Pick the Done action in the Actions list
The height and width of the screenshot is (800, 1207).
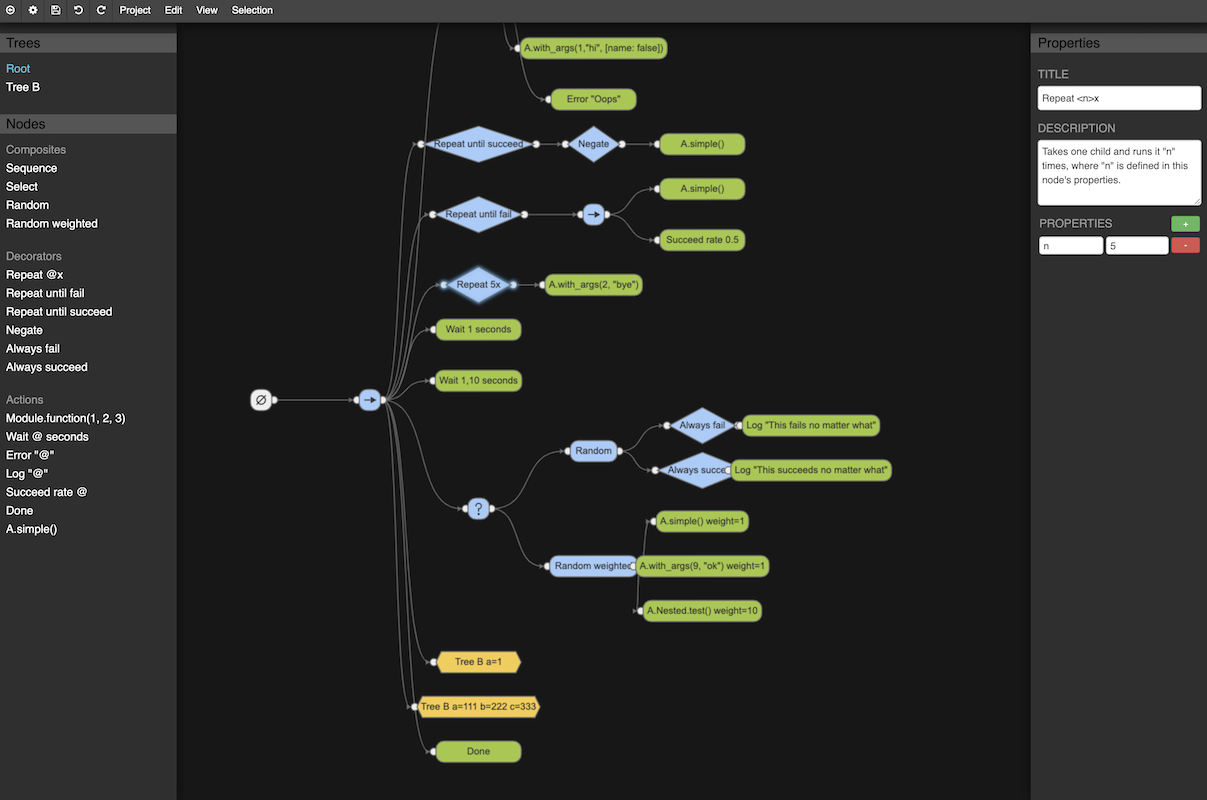[19, 510]
